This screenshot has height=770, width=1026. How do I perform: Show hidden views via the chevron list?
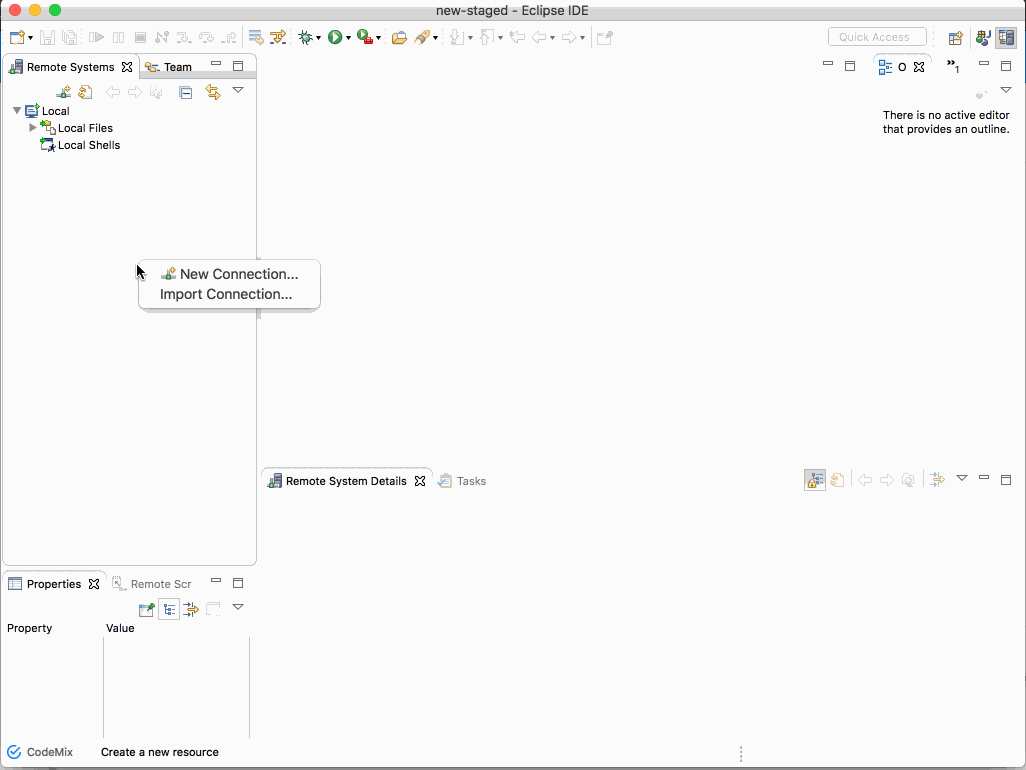tap(953, 65)
